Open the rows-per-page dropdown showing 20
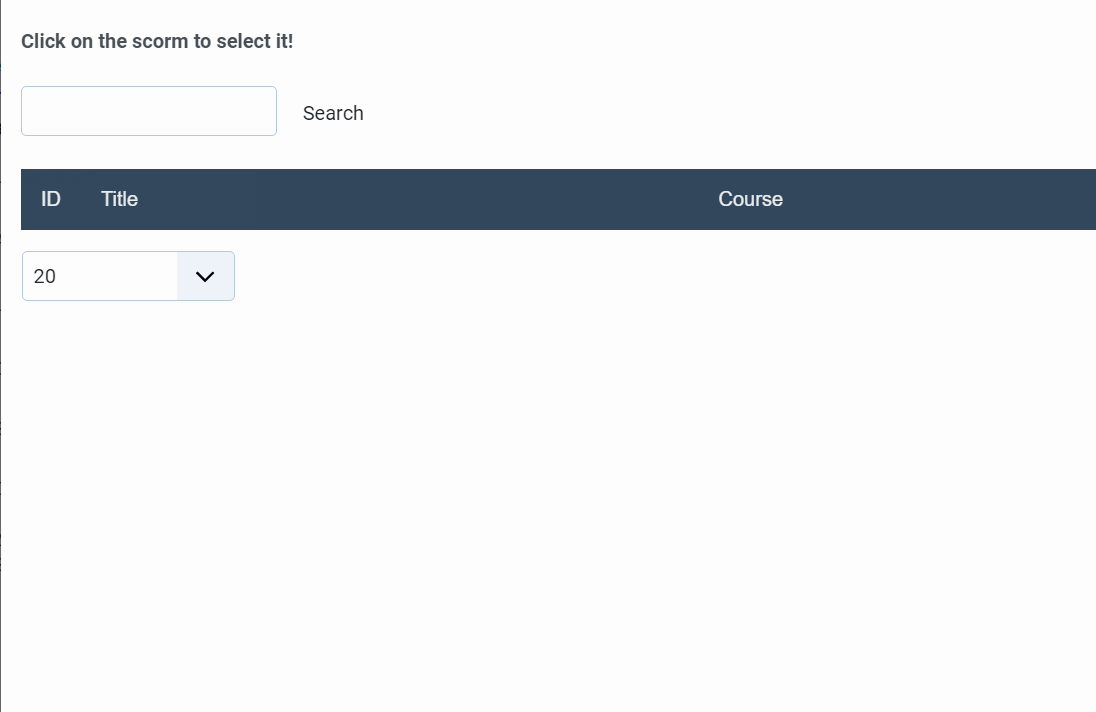 pos(128,276)
